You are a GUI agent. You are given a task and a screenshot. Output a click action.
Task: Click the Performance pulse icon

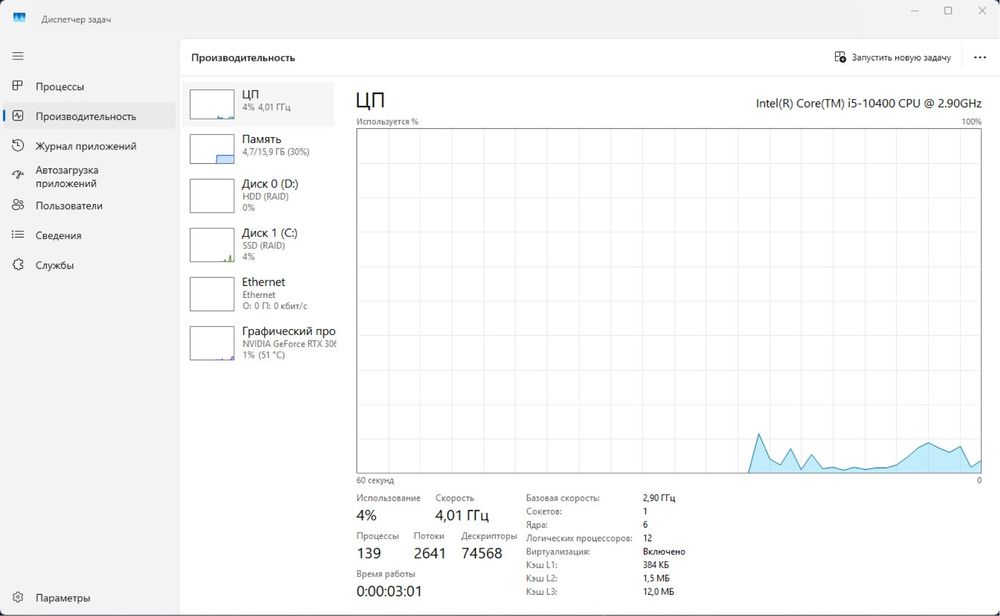pyautogui.click(x=18, y=116)
